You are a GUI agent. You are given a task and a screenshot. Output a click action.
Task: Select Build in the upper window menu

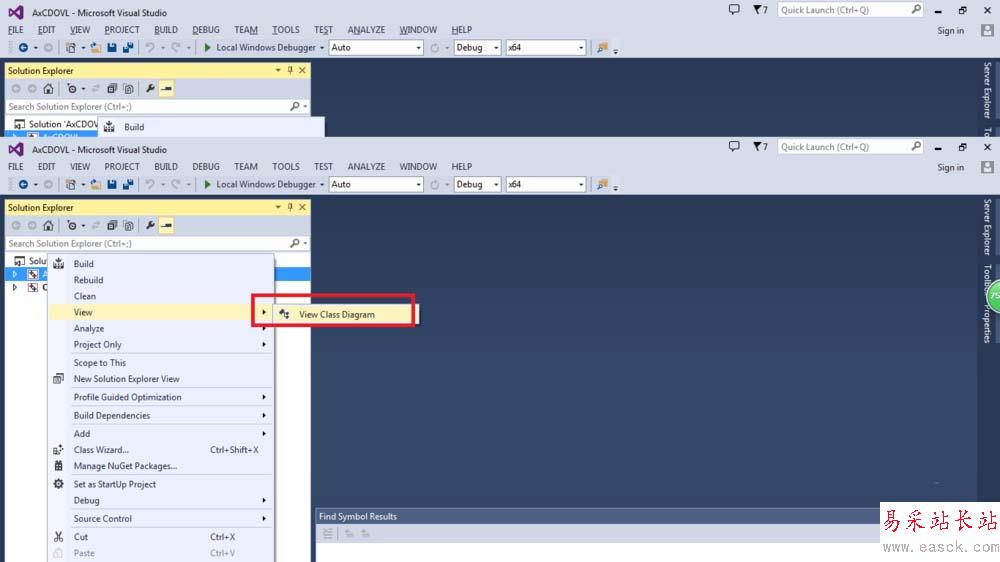[x=134, y=127]
